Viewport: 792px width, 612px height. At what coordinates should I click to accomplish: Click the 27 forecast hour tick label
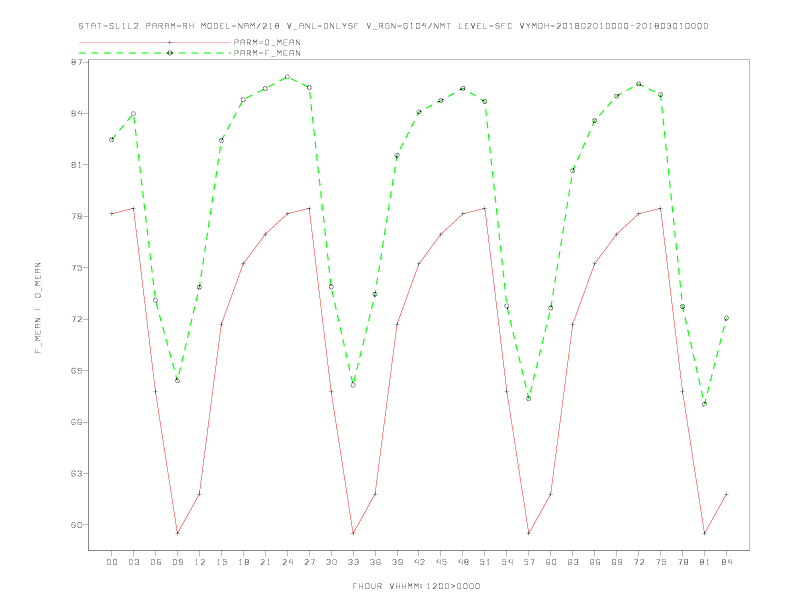pyautogui.click(x=309, y=562)
